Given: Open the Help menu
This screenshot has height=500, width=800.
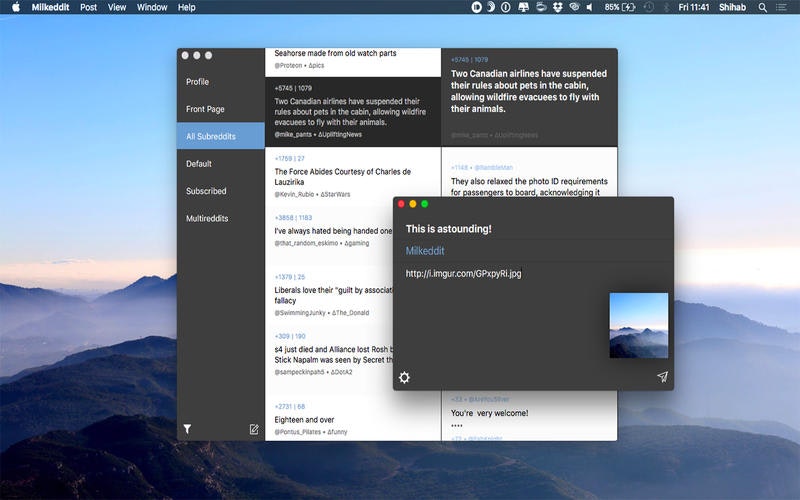Looking at the screenshot, I should click(x=187, y=7).
